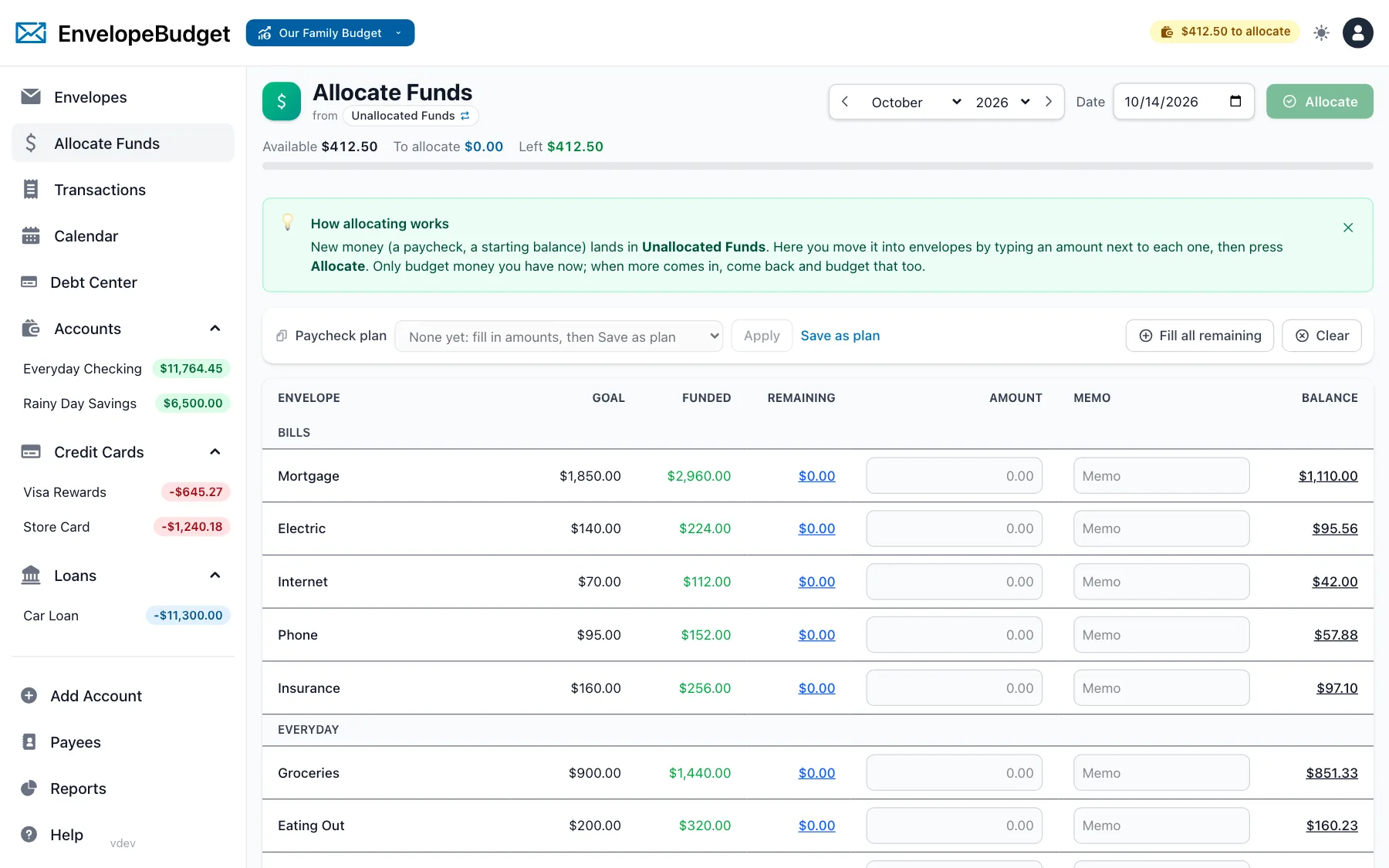This screenshot has width=1389, height=868.
Task: Open Reports in the sidebar
Action: 123,789
